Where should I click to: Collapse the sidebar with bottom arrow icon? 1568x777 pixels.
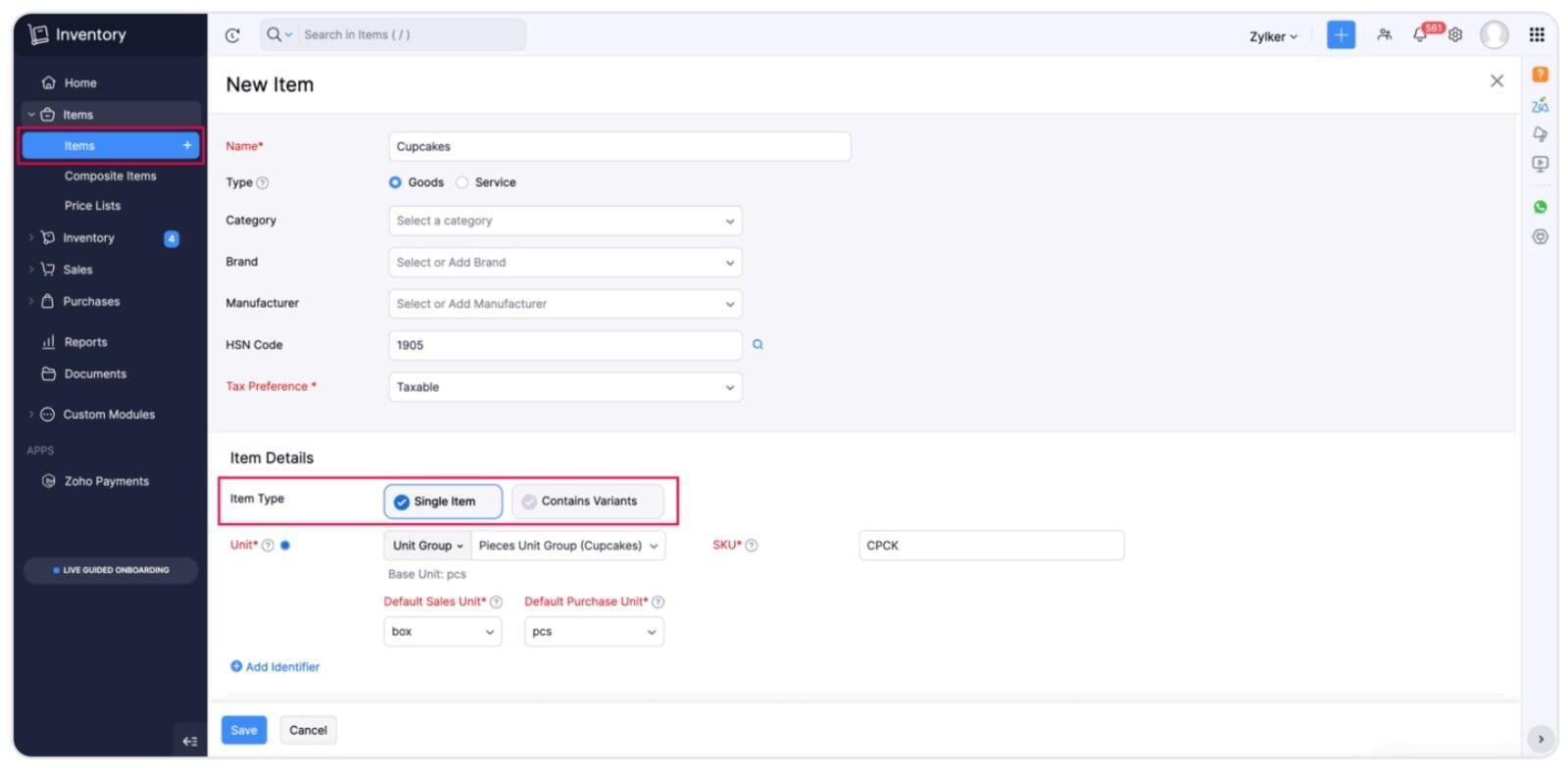tap(190, 741)
